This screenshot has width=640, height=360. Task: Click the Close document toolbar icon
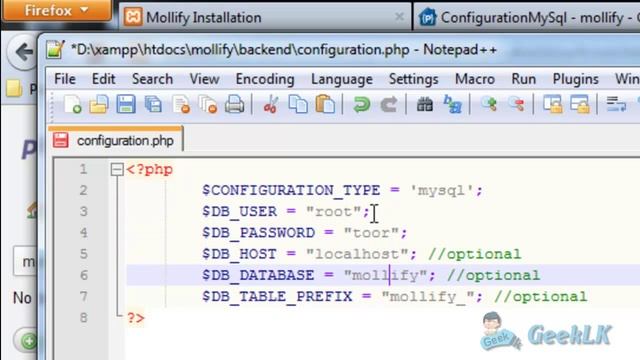[x=181, y=105]
